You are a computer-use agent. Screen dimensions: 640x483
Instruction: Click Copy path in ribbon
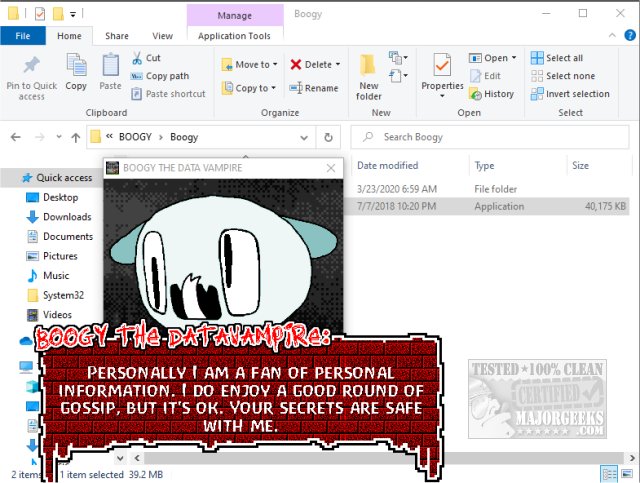click(160, 76)
